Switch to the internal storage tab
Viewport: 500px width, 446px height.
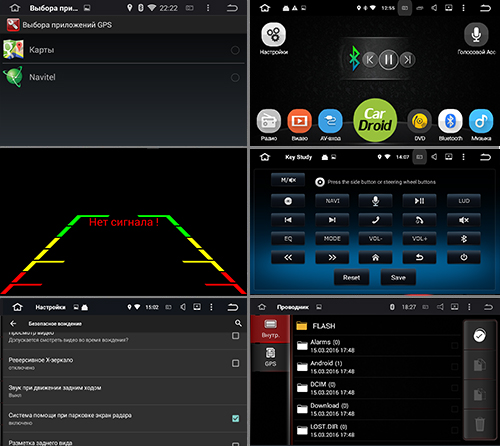pos(270,329)
